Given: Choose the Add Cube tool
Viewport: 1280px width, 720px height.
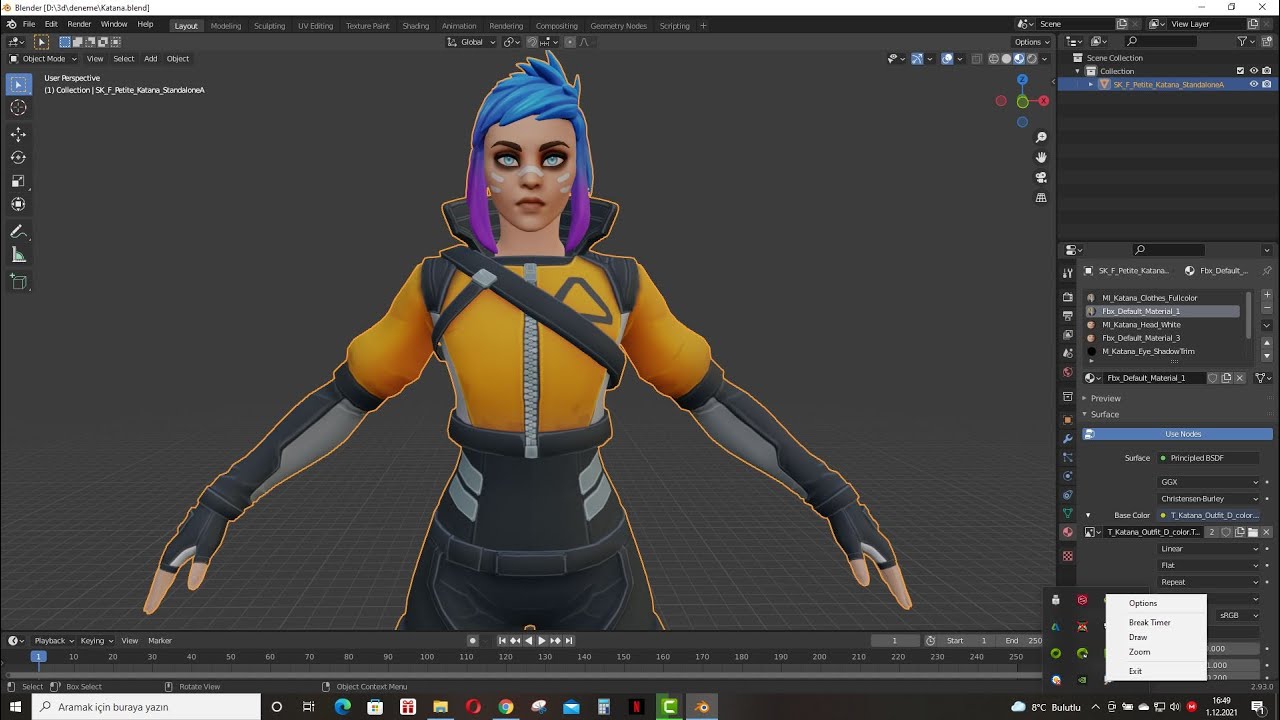Looking at the screenshot, I should click(x=18, y=281).
